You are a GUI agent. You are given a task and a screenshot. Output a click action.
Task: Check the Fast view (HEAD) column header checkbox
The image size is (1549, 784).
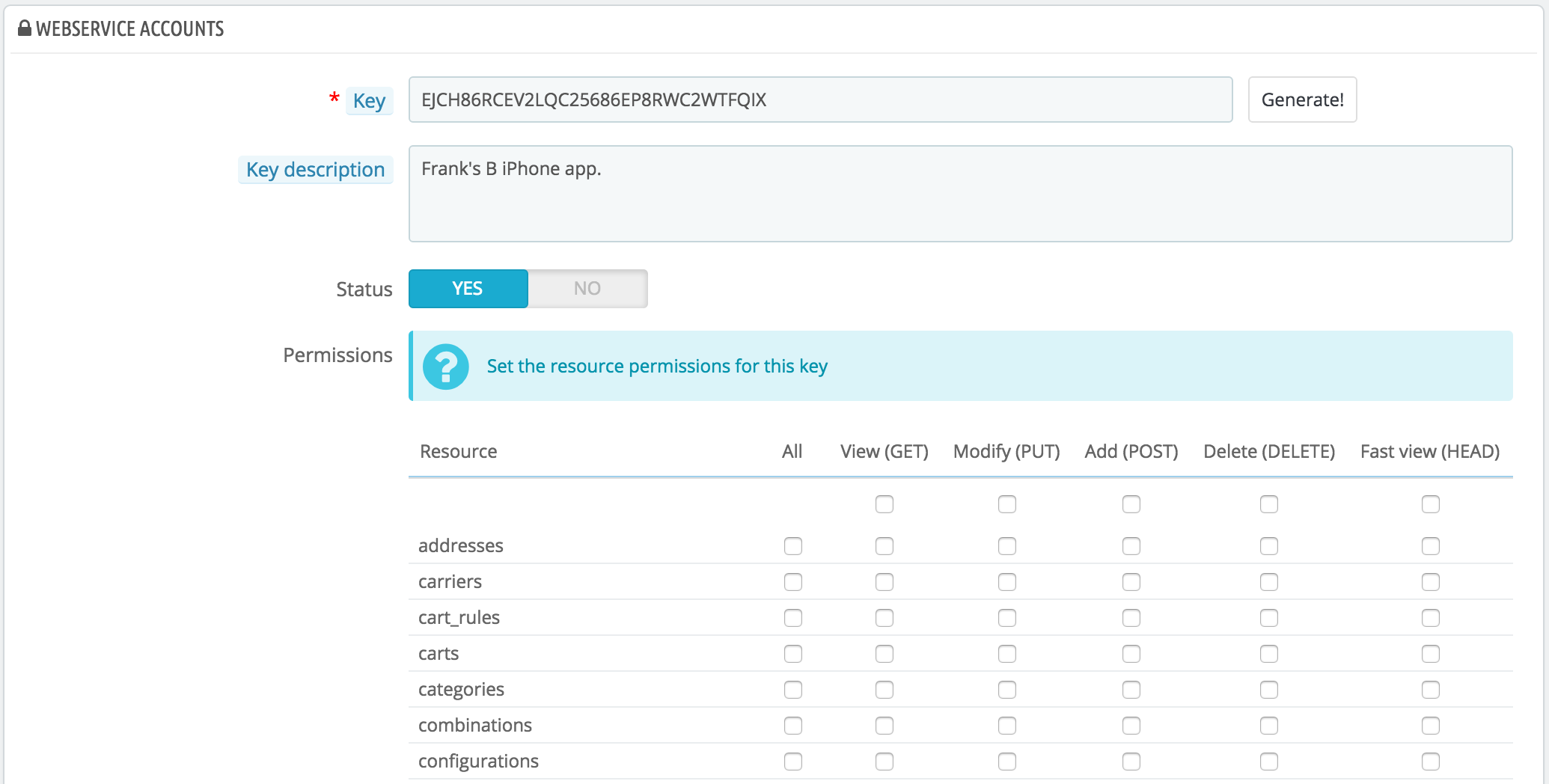(x=1431, y=504)
